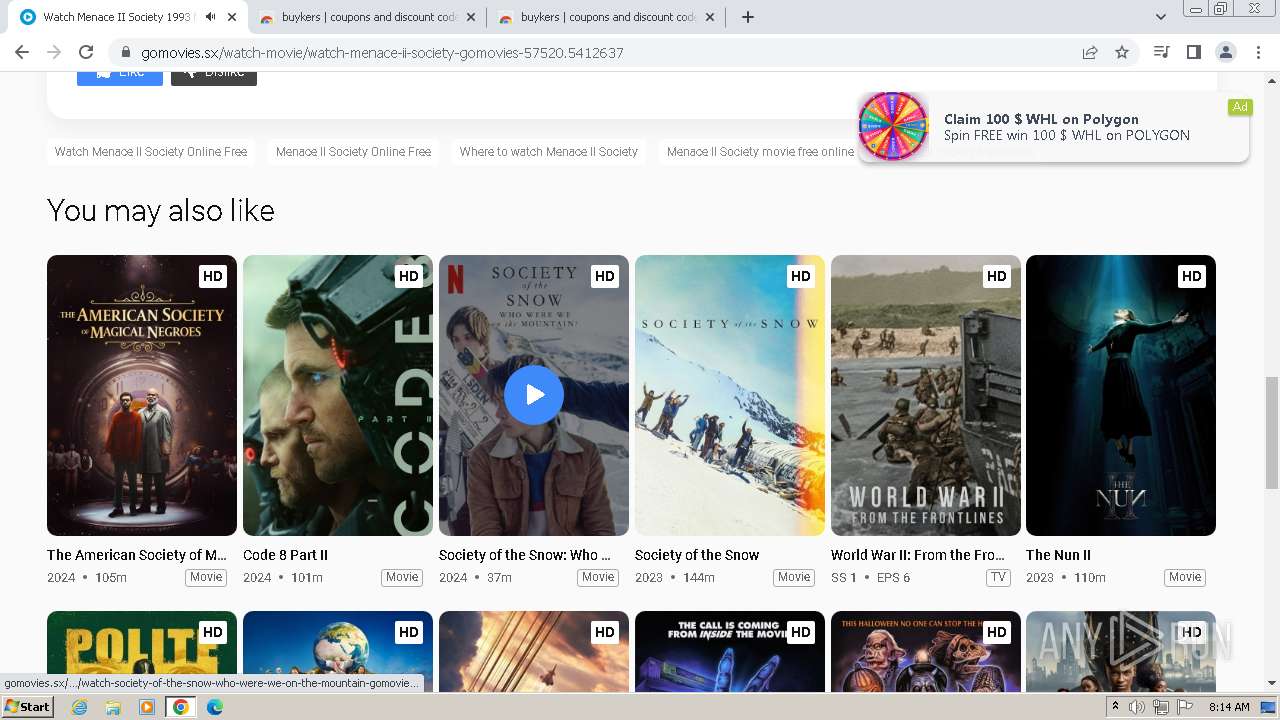Close the Watch Menace II Society tab
Screen dimensions: 1280x720
click(232, 17)
